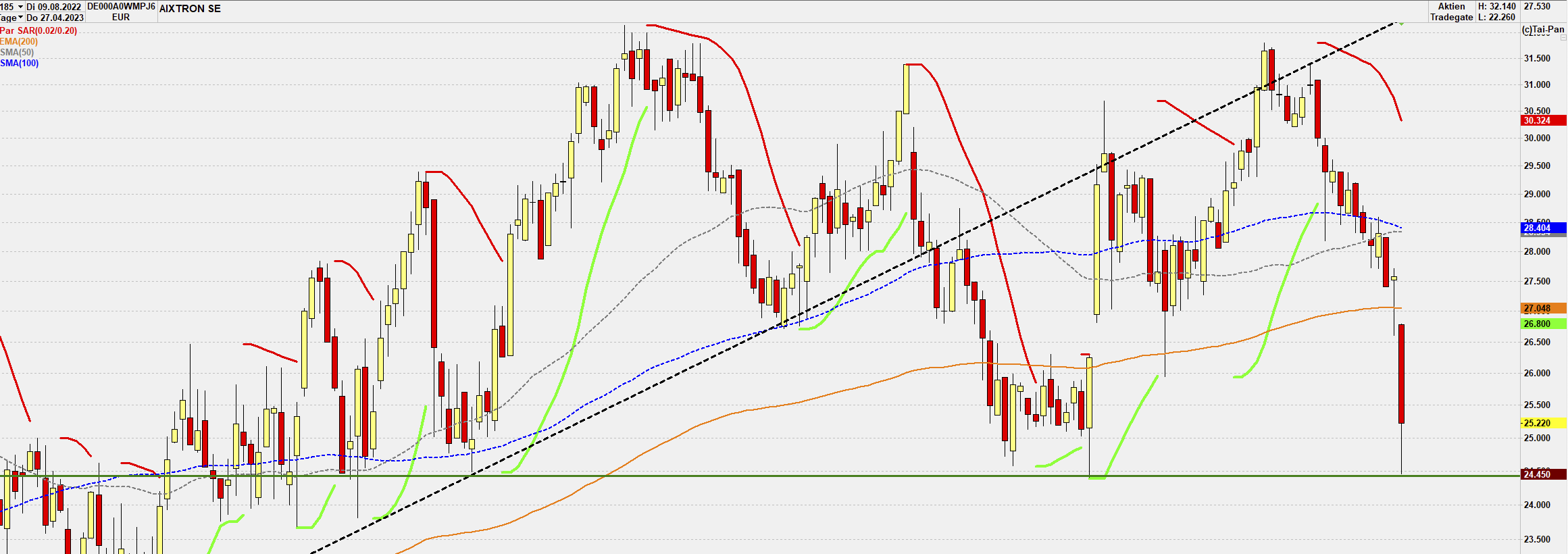Click the yellow 25.220 price tag
This screenshot has height=554, width=1568.
pyautogui.click(x=1544, y=424)
